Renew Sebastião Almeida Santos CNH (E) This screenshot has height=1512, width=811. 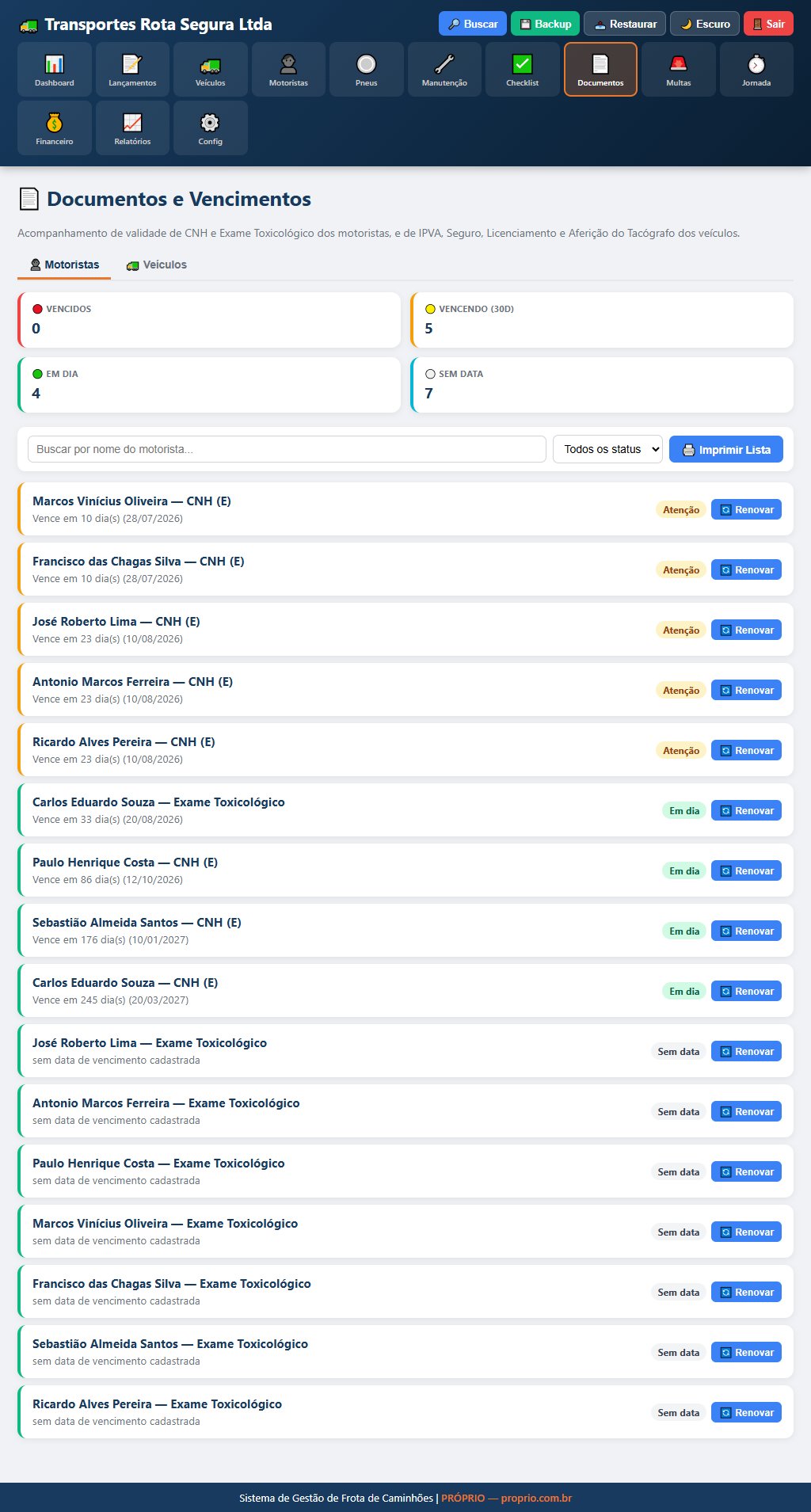[x=746, y=931]
